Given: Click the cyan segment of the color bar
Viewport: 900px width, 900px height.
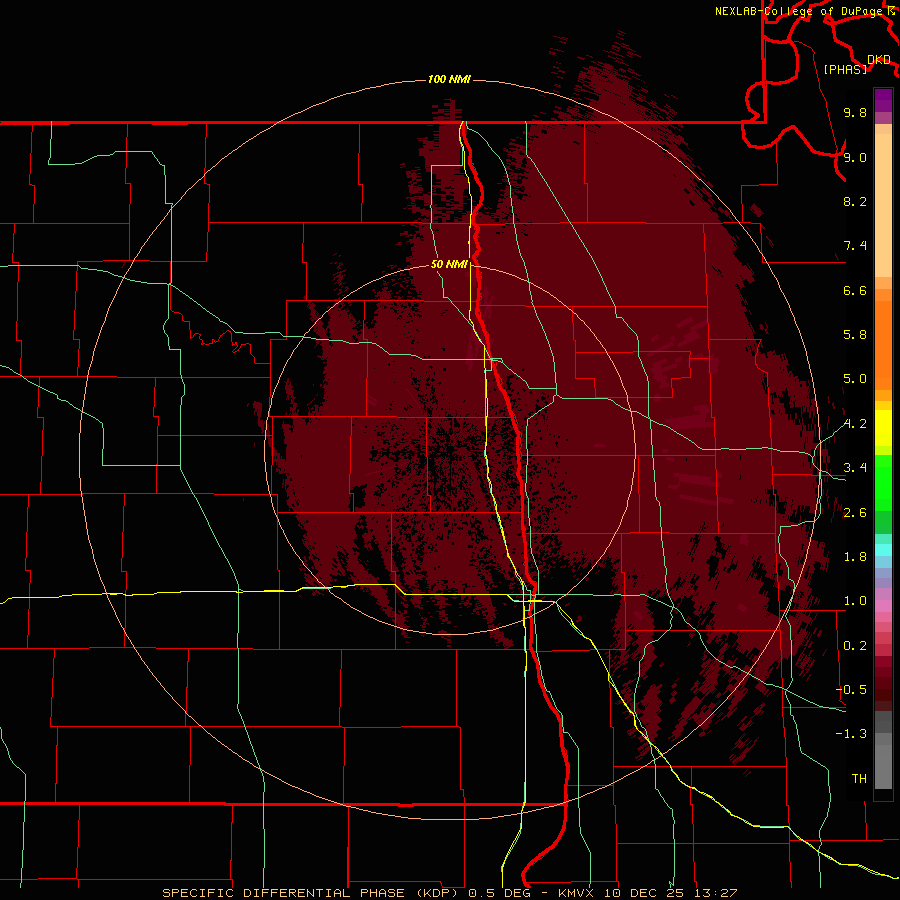Looking at the screenshot, I should pyautogui.click(x=883, y=550).
